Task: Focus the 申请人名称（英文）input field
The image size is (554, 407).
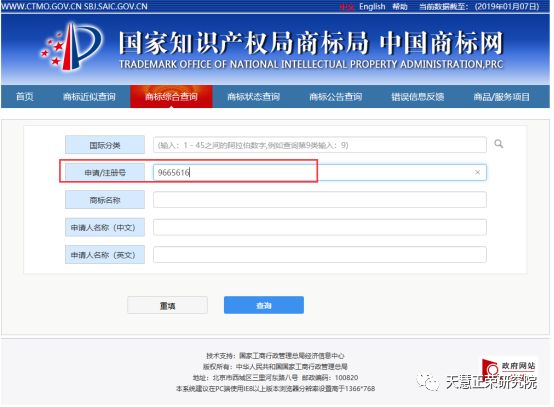Action: click(x=320, y=255)
